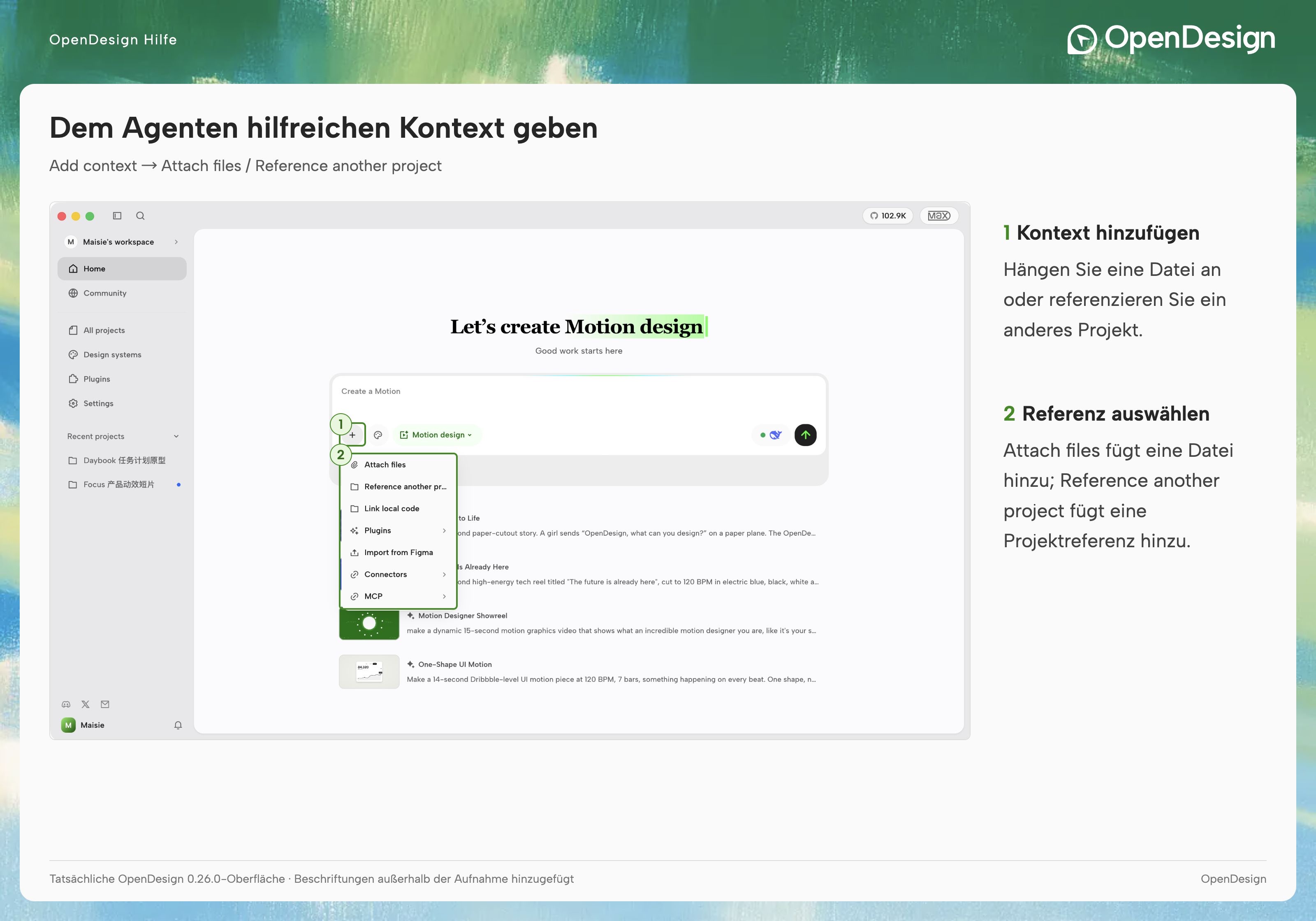Open the Discord icon link
This screenshot has width=1316, height=921.
[66, 704]
